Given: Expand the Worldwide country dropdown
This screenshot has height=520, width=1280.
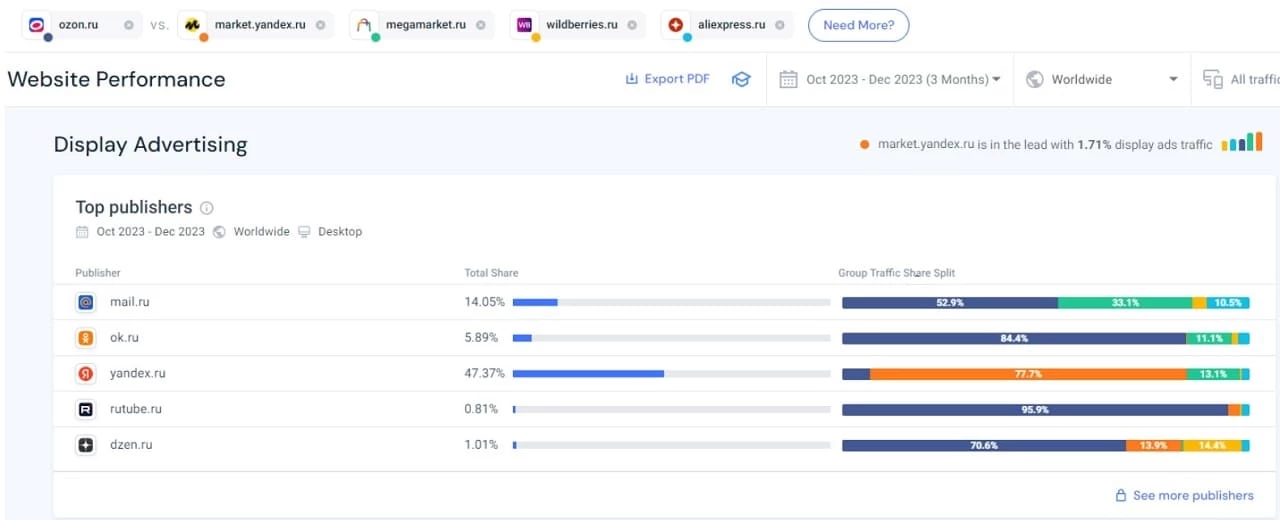Looking at the screenshot, I should point(1102,80).
